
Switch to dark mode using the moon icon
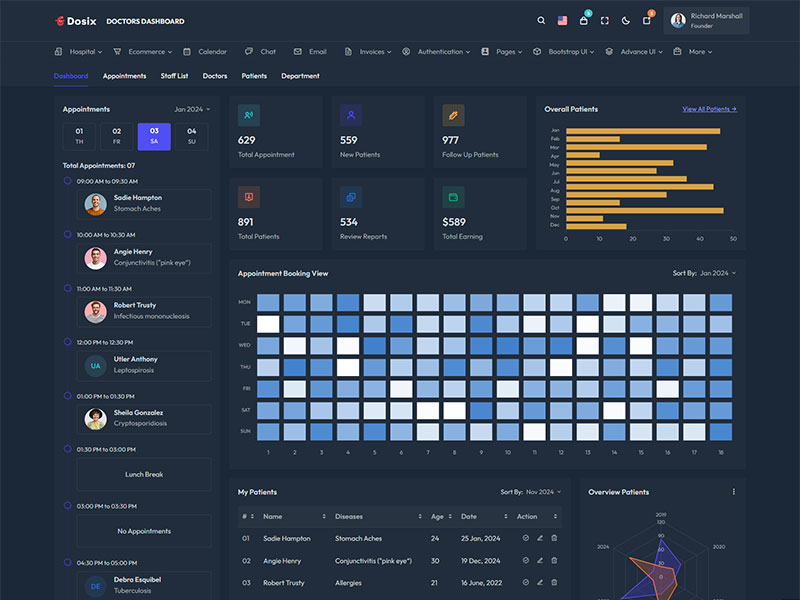(625, 20)
